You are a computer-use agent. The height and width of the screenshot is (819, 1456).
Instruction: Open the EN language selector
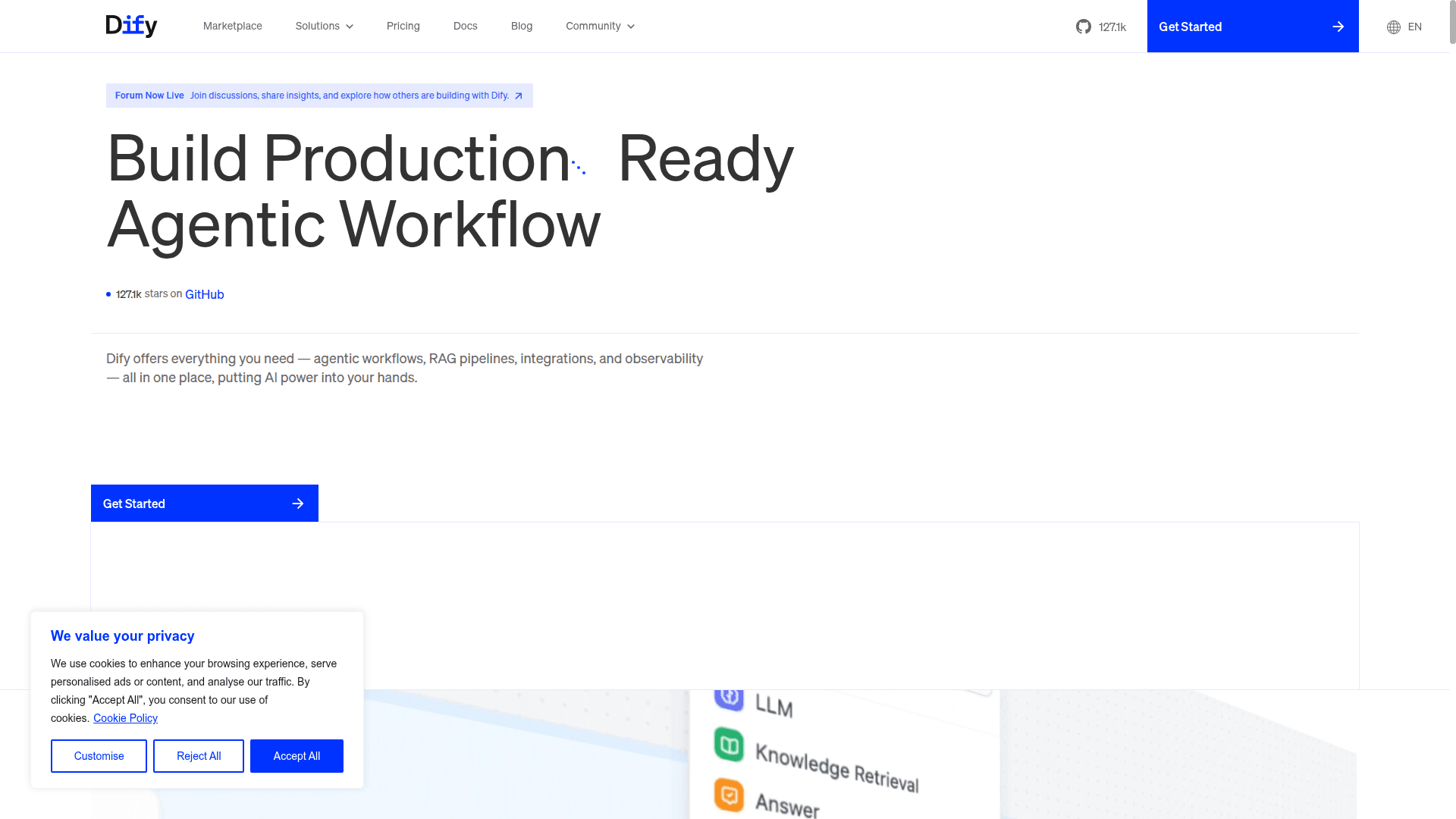[1414, 27]
